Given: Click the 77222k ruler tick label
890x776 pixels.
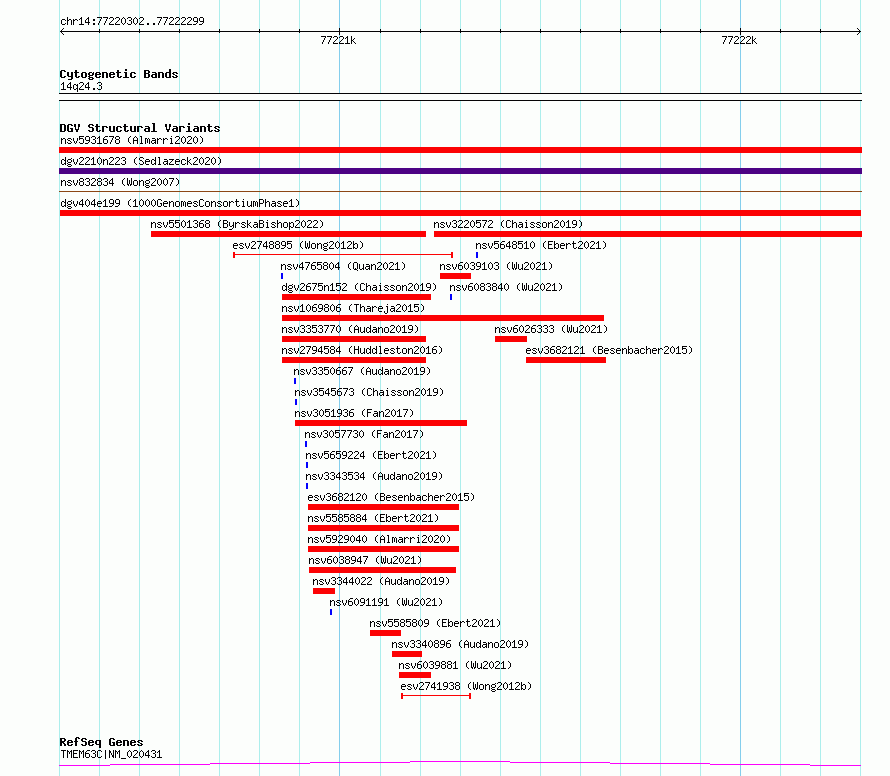Looking at the screenshot, I should pos(739,40).
